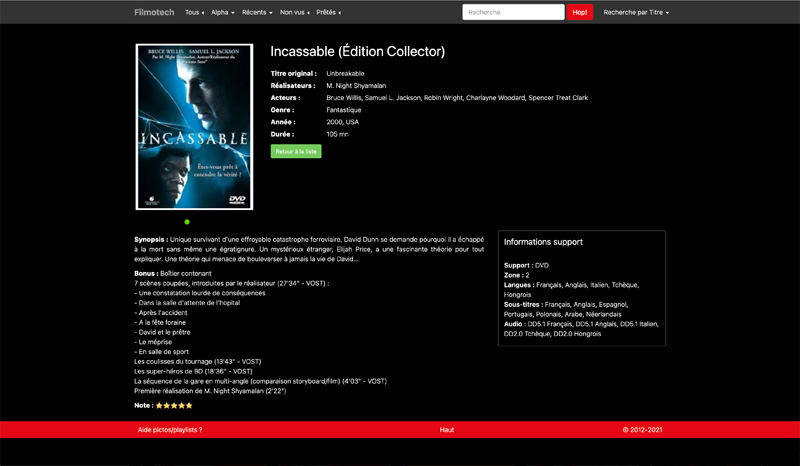Click the Synopsis label
This screenshot has height=466, width=800.
pyautogui.click(x=151, y=239)
